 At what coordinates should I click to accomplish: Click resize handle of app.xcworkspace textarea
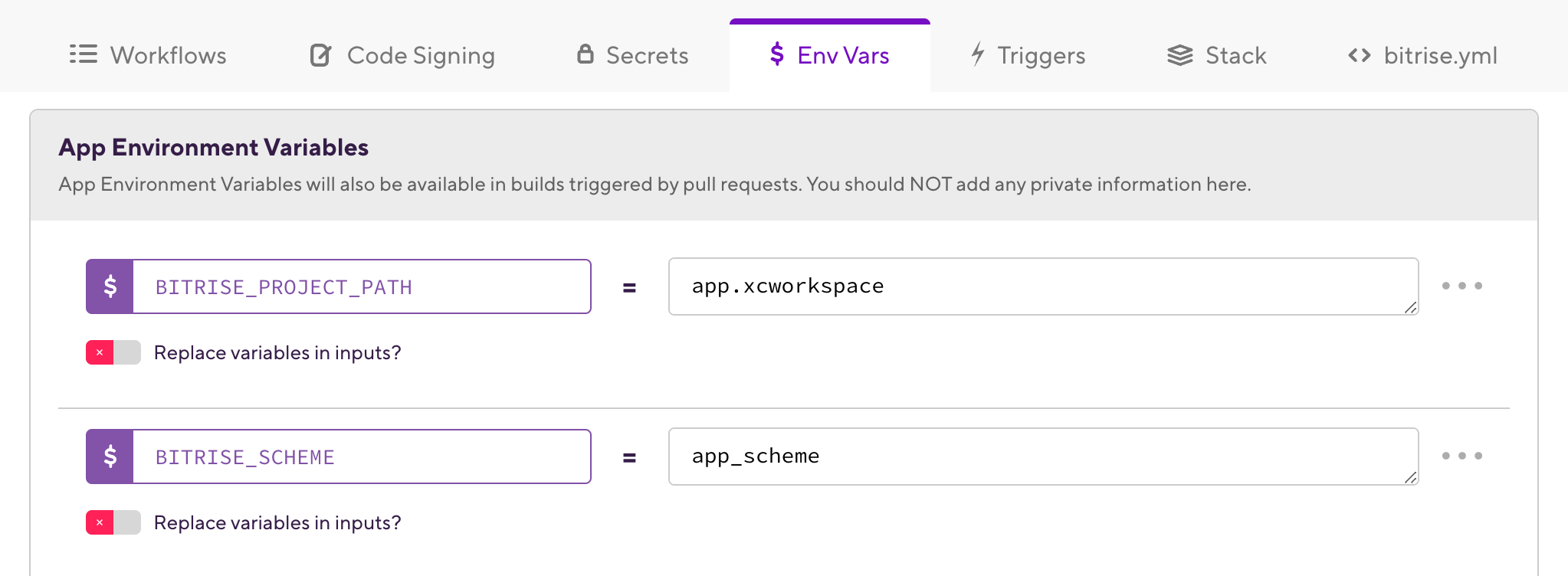[x=1410, y=307]
